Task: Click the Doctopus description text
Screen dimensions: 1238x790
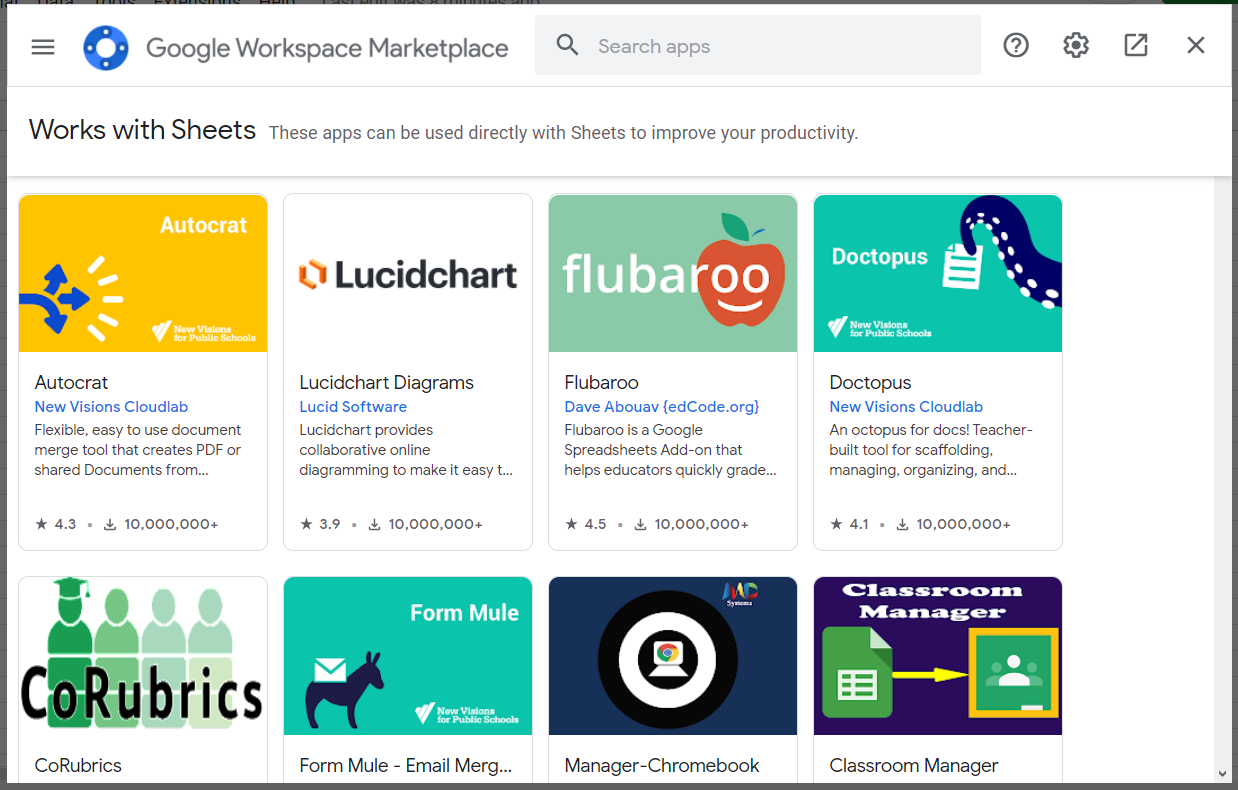Action: click(931, 450)
